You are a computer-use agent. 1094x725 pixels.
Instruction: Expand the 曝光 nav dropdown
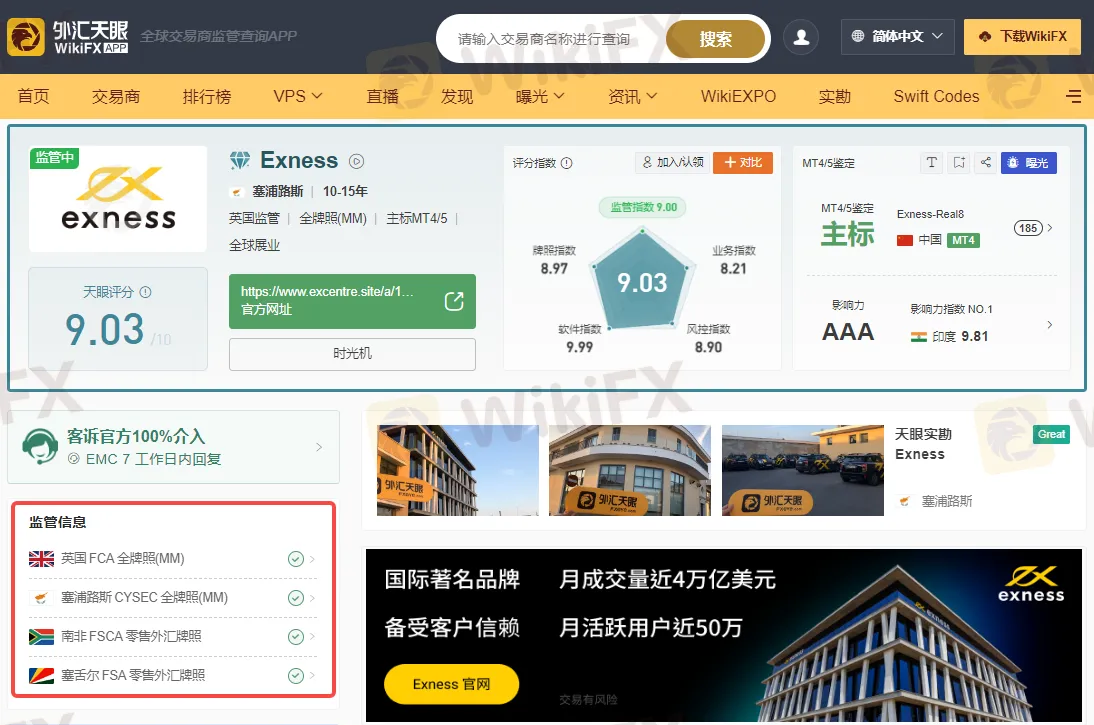point(540,96)
